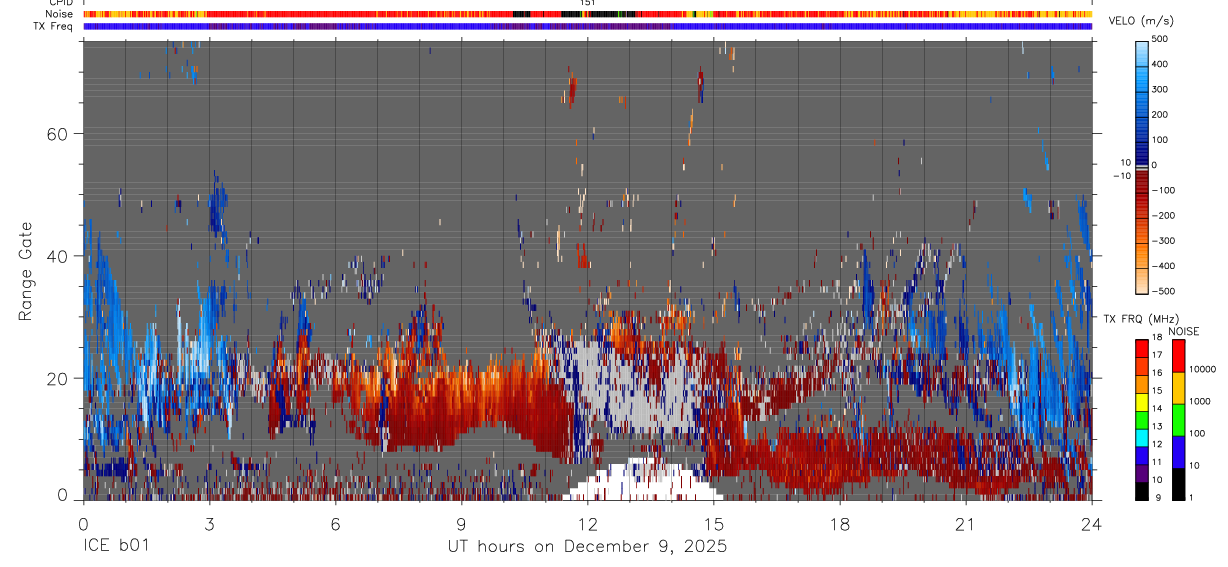
Task: Click hour tick '6' on the time axis
Action: (335, 524)
